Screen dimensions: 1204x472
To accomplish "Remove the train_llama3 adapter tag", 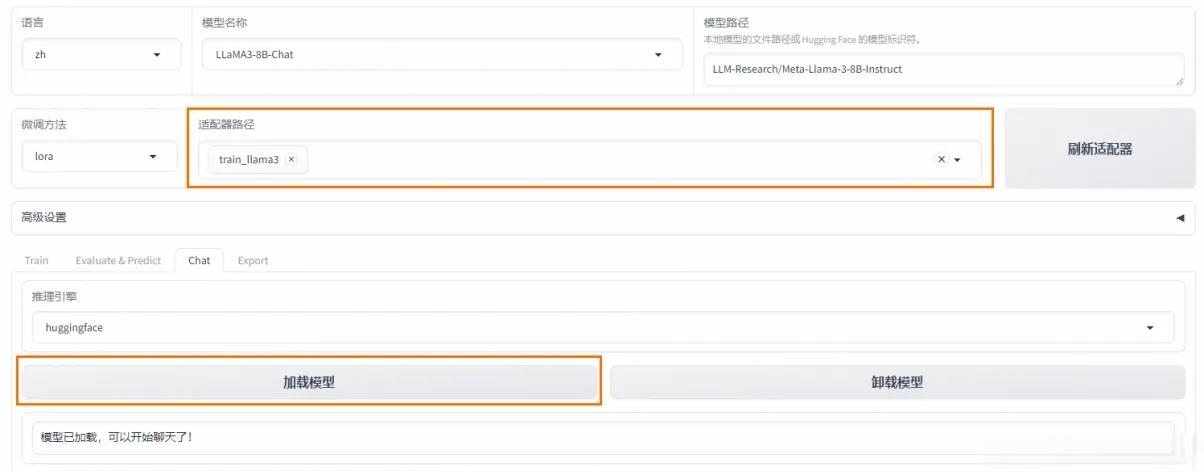I will (x=291, y=159).
